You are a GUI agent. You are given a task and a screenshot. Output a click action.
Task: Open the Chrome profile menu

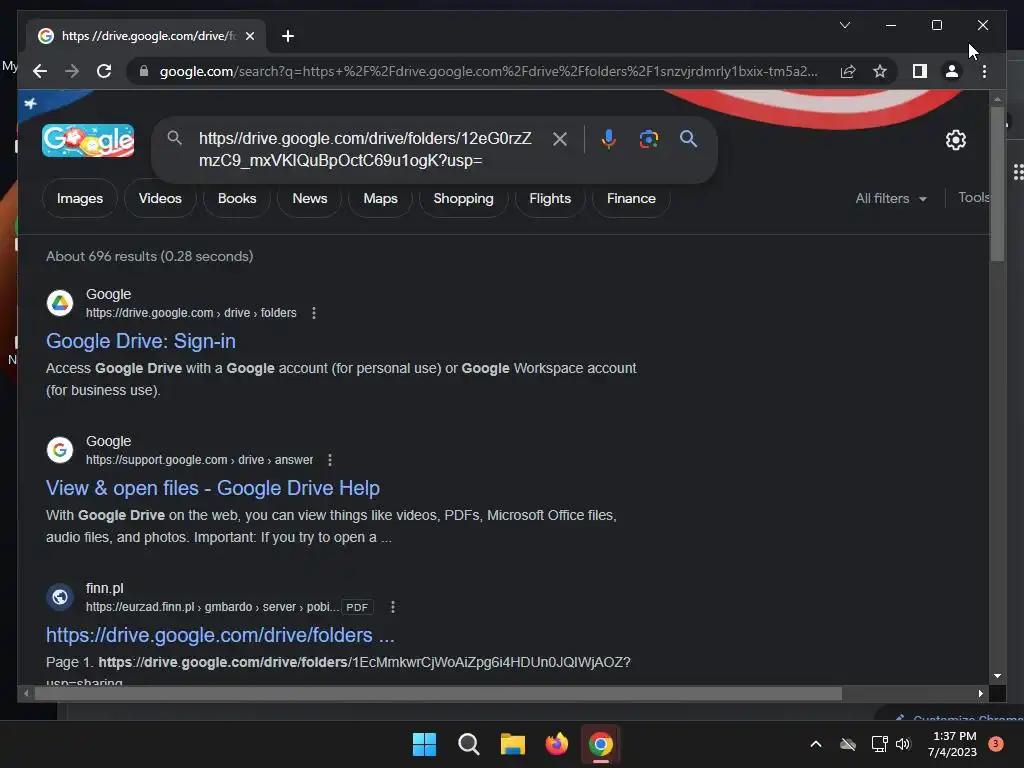point(952,71)
